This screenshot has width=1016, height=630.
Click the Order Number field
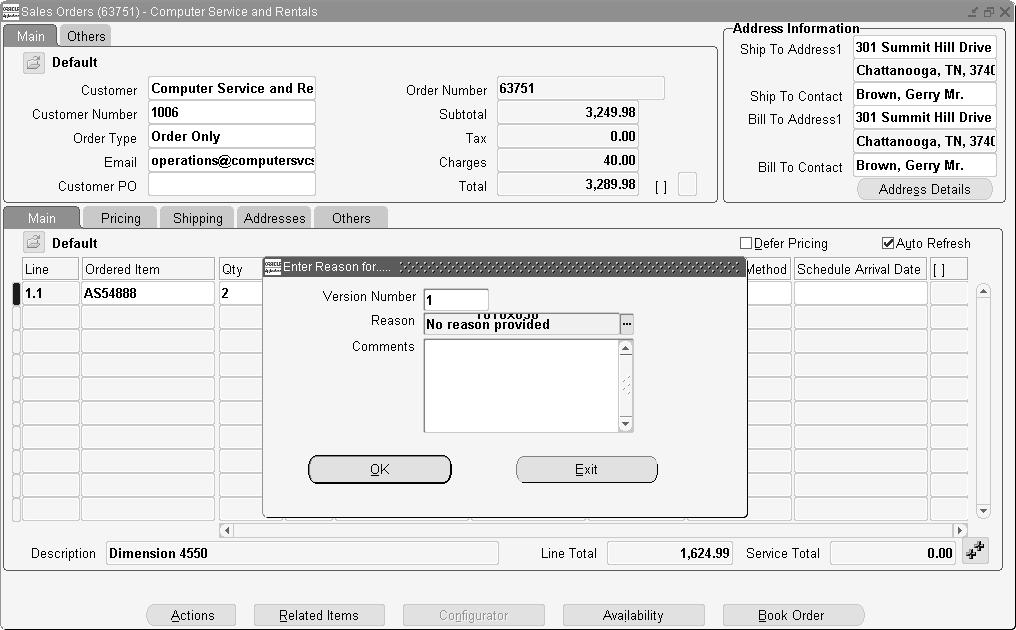581,88
